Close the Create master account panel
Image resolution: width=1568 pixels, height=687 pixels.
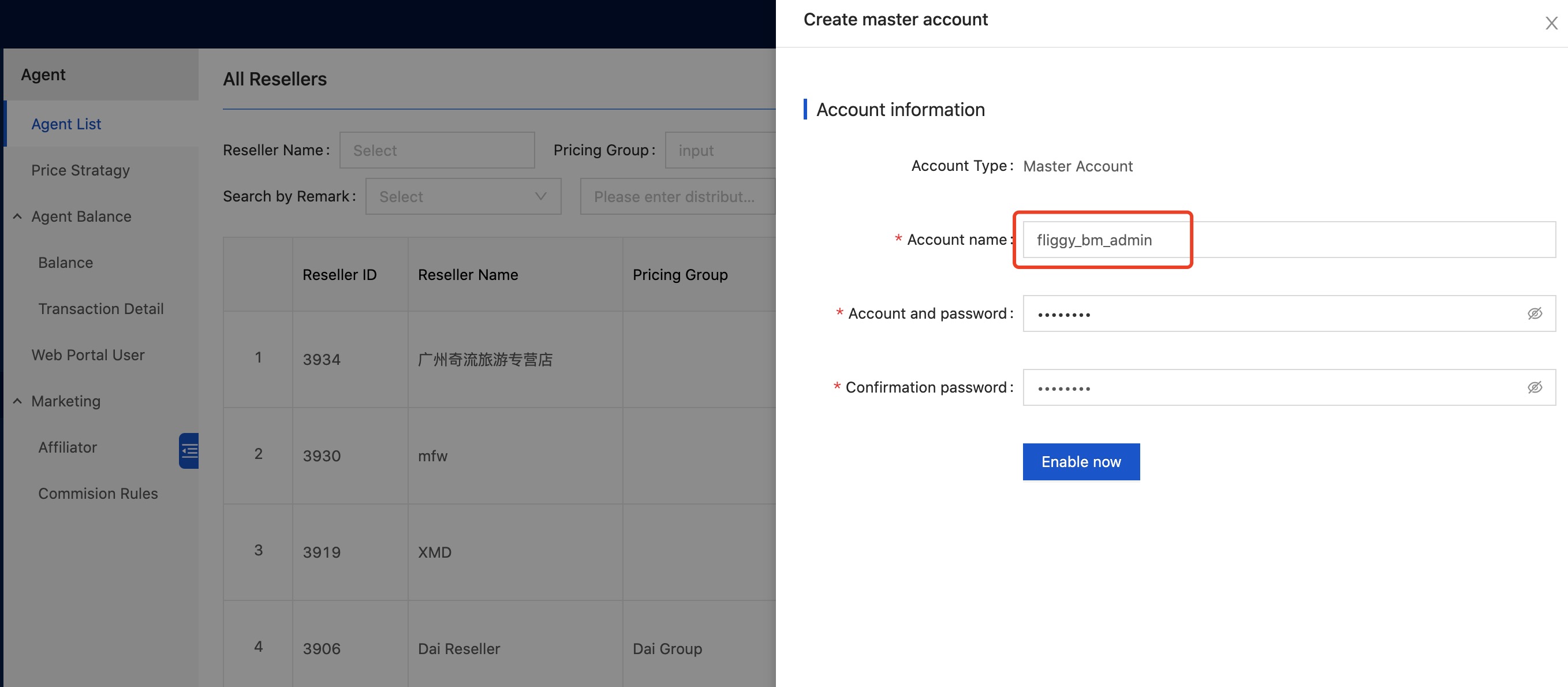click(1551, 24)
